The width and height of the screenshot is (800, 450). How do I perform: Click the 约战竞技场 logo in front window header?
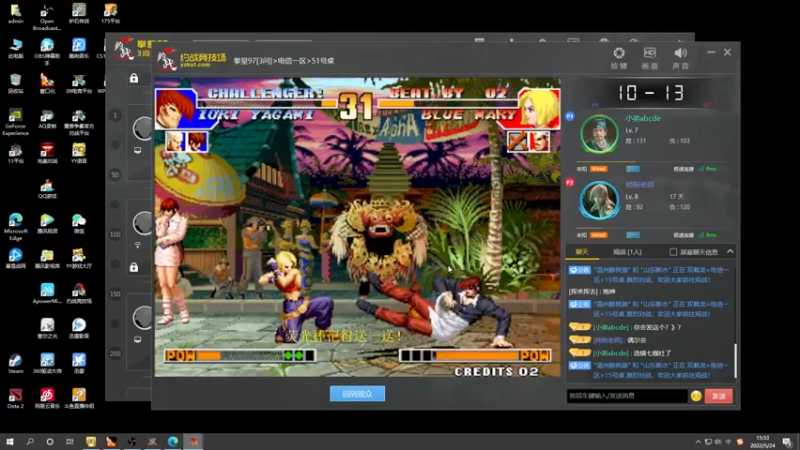[191, 60]
